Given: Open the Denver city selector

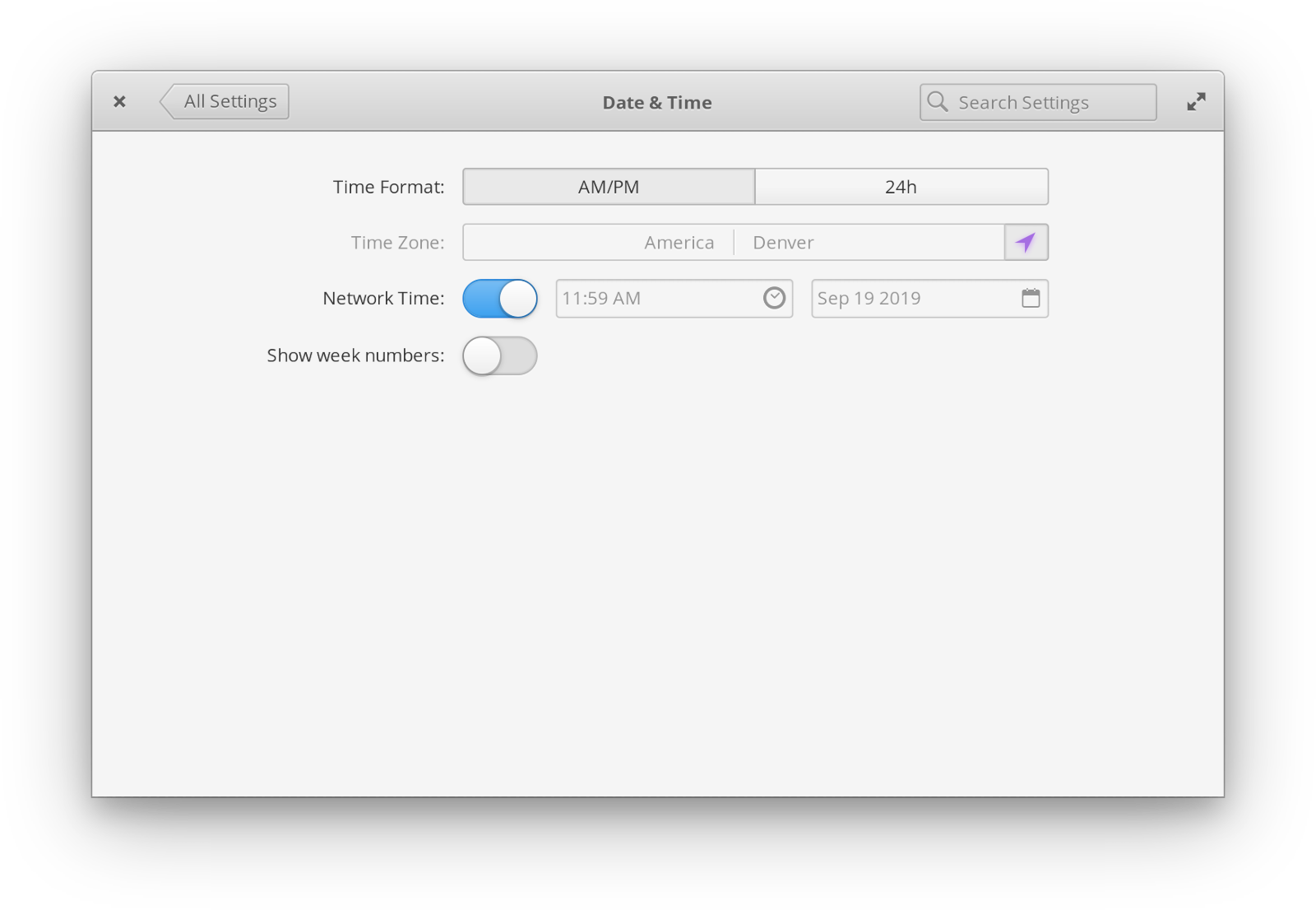Looking at the screenshot, I should coord(781,242).
